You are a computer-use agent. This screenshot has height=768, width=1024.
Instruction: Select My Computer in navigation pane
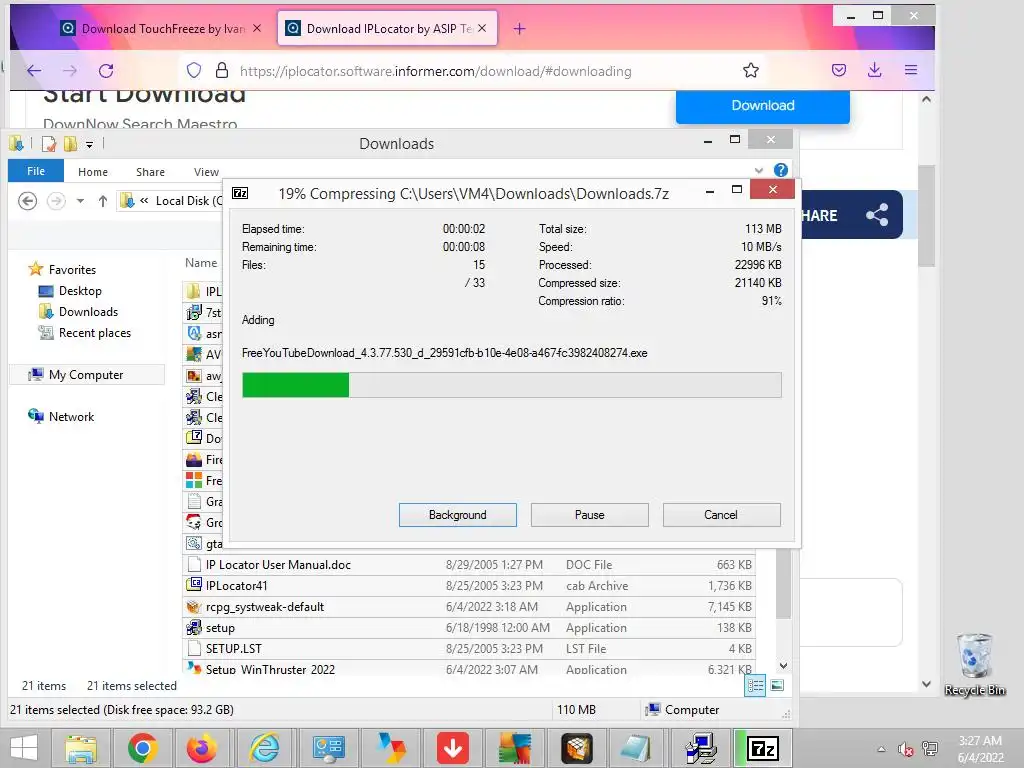pyautogui.click(x=86, y=375)
